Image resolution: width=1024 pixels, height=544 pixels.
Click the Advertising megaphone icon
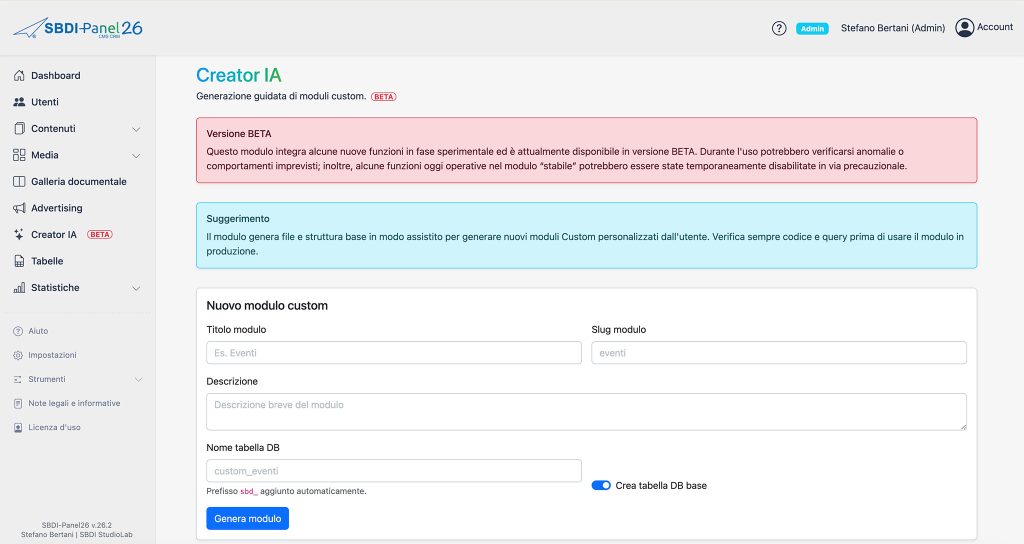(x=19, y=208)
